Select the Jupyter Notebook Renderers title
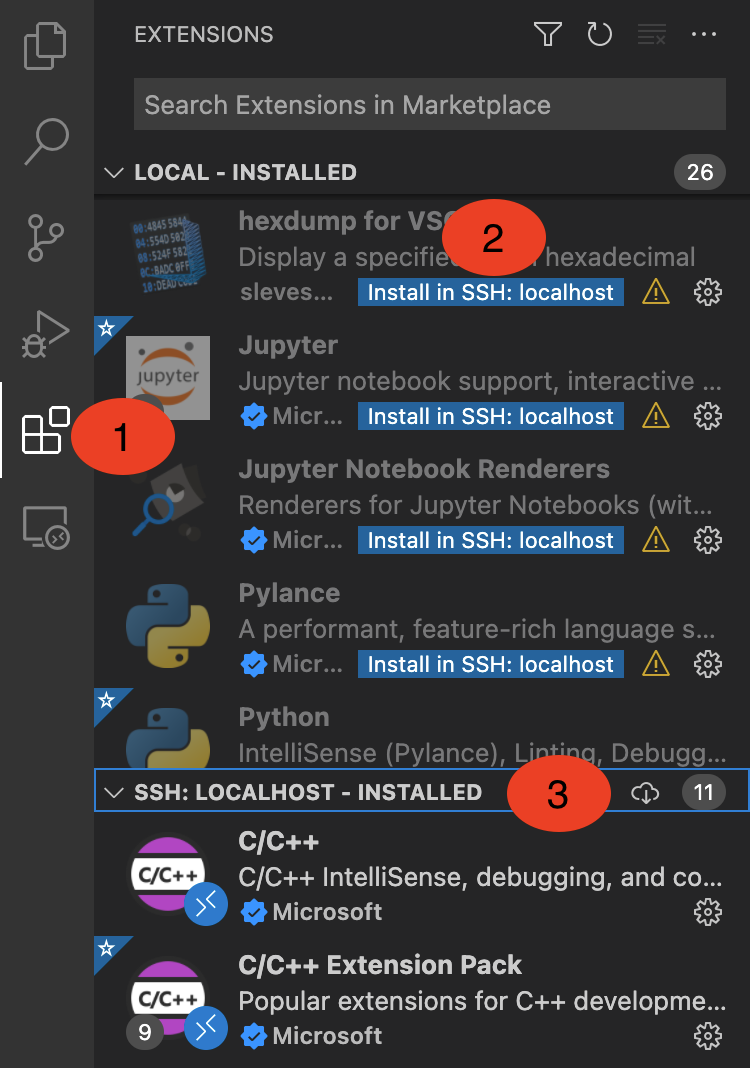 click(424, 469)
